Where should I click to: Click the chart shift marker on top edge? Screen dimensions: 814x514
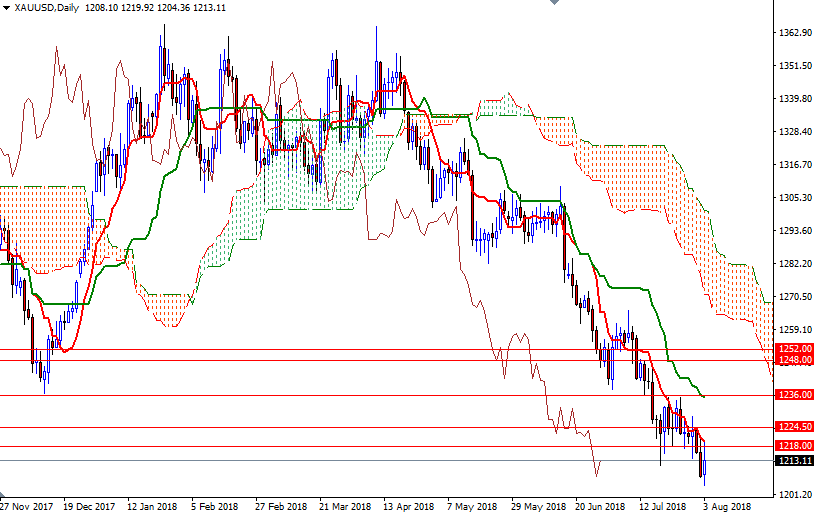554,2
